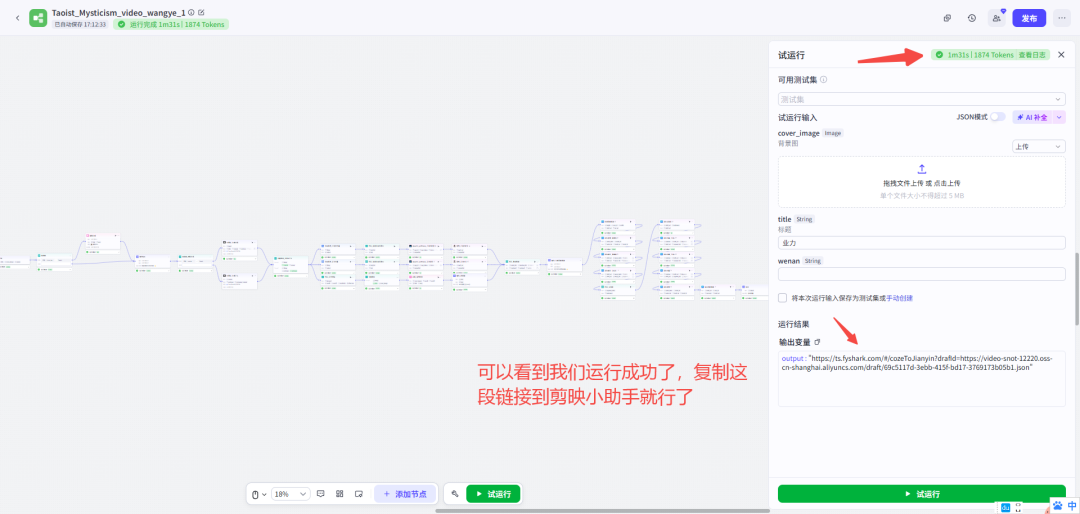
Task: Open mouse interaction mode dropdown
Action: pyautogui.click(x=258, y=494)
